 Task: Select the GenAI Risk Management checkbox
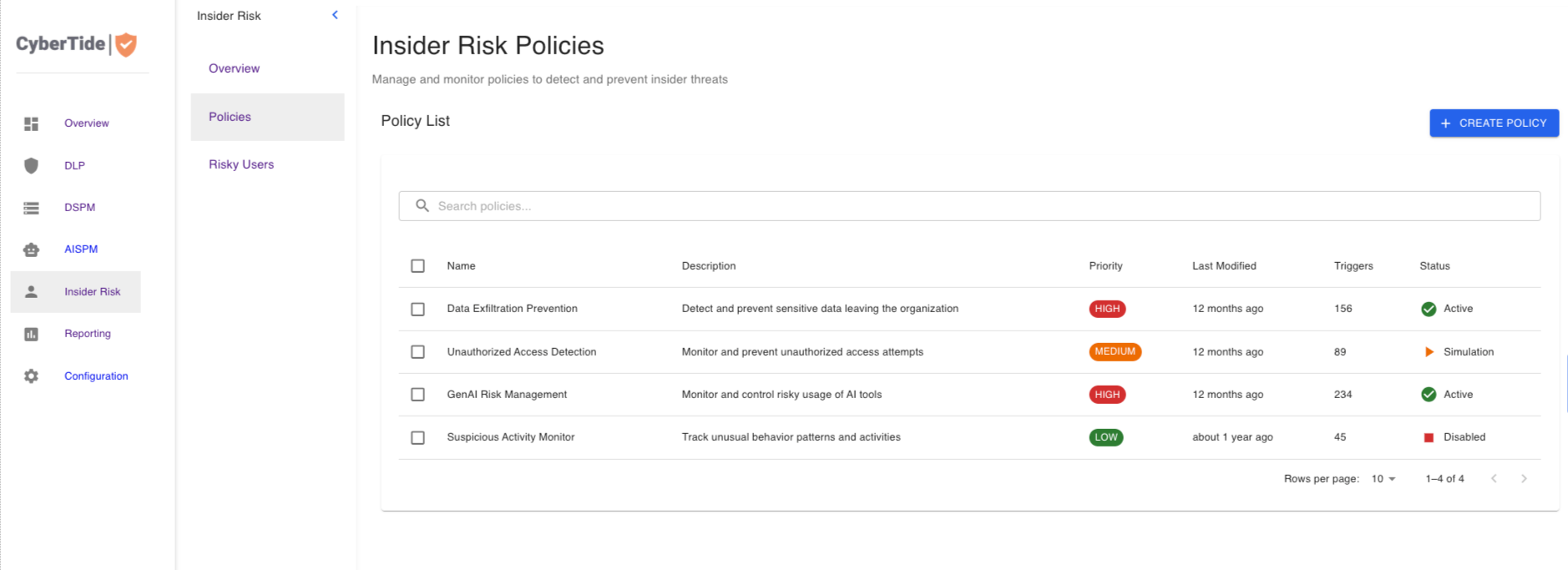[x=417, y=395]
